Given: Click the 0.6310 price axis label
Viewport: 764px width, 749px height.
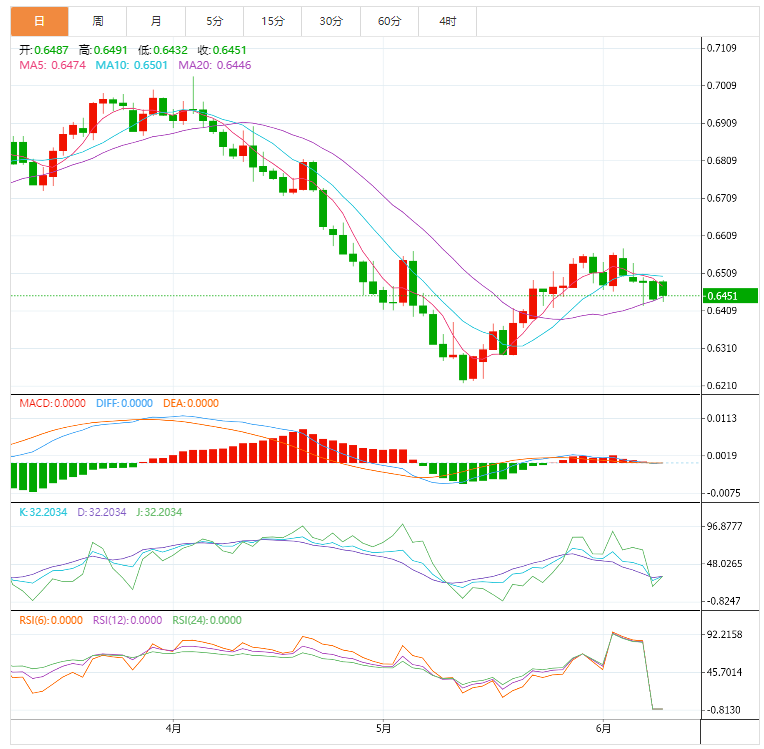Looking at the screenshot, I should tap(722, 348).
